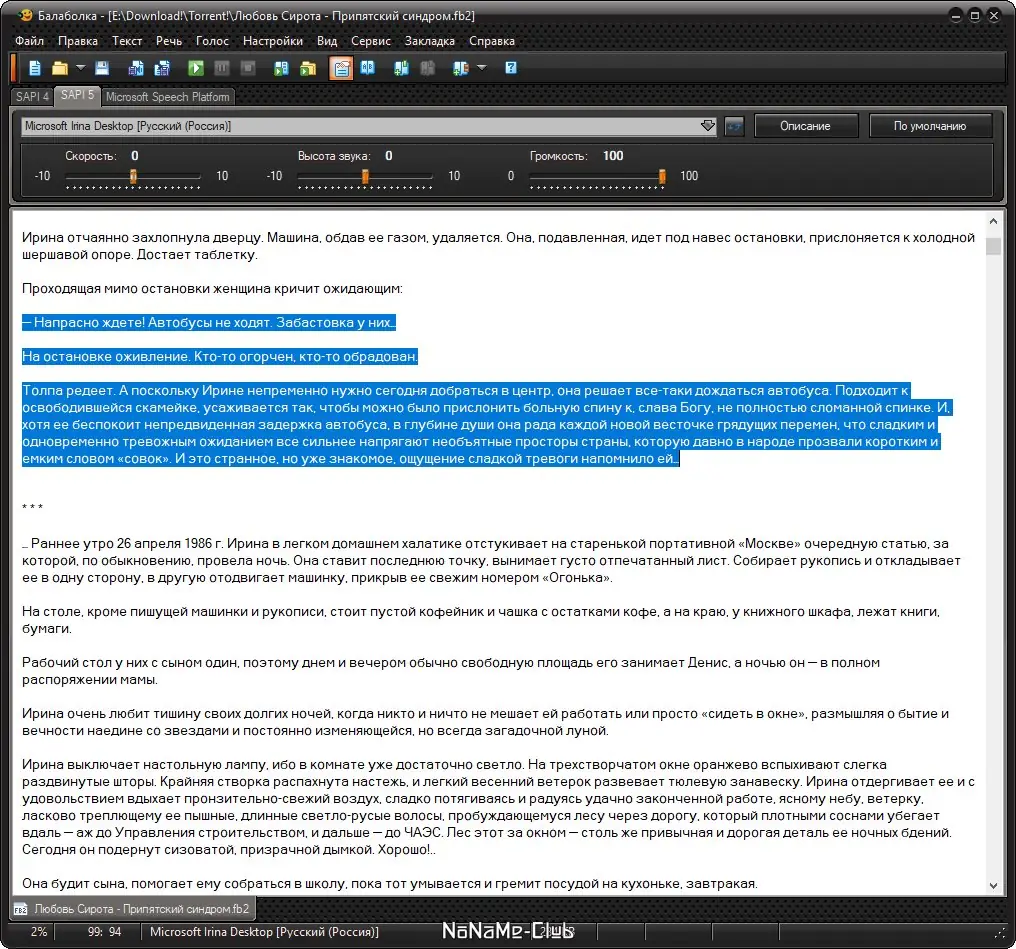The image size is (1016, 949).
Task: Stop speech using toolbar stop icon
Action: 248,68
